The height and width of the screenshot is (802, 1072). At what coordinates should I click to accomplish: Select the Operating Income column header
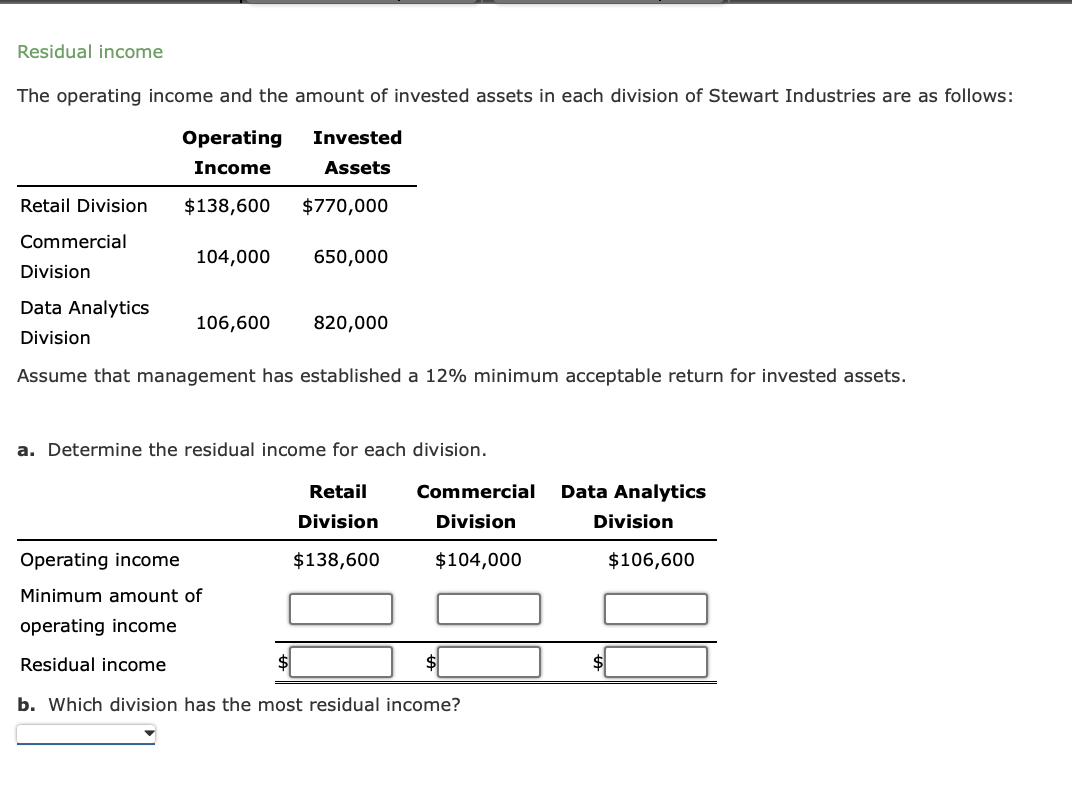[232, 152]
